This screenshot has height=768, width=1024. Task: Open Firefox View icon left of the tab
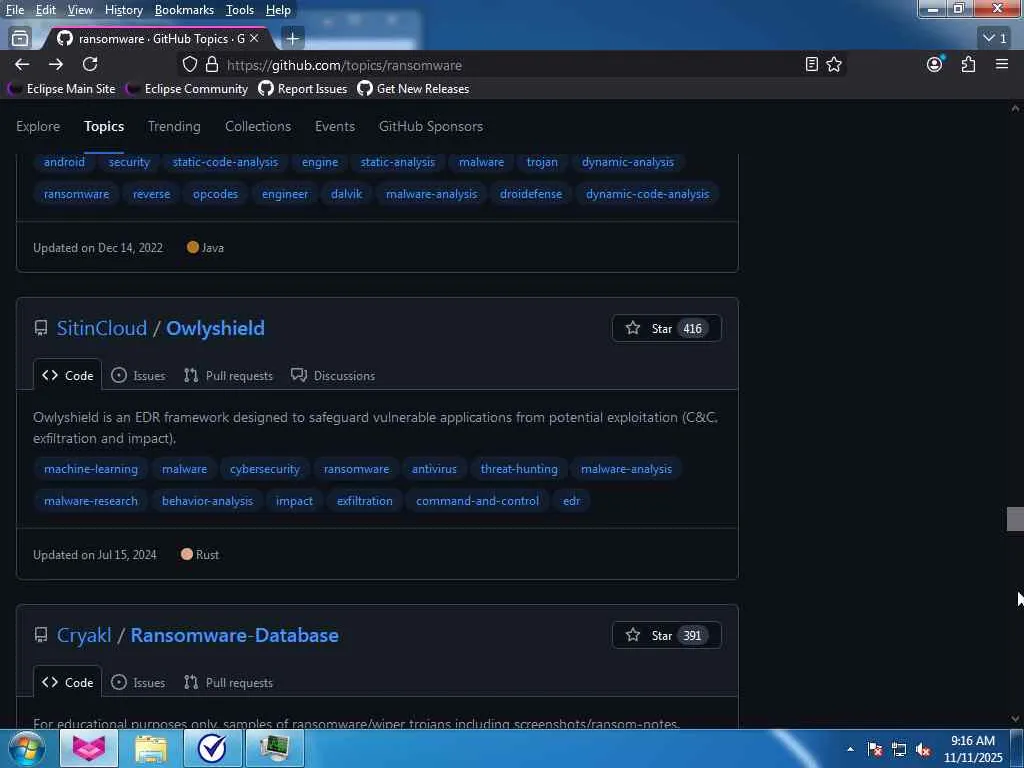(x=20, y=39)
